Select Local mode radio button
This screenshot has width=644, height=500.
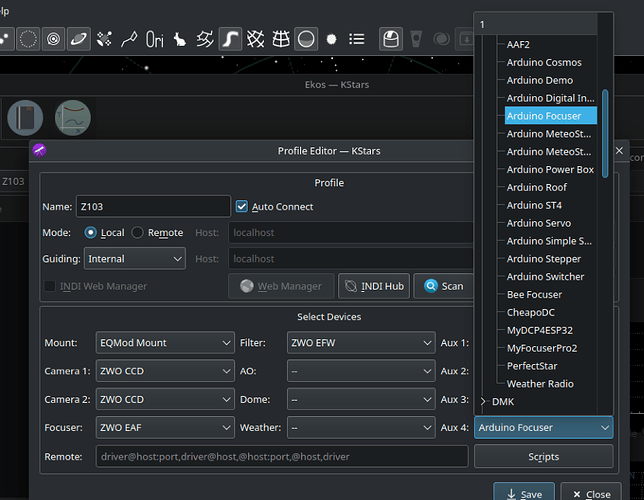(90, 233)
